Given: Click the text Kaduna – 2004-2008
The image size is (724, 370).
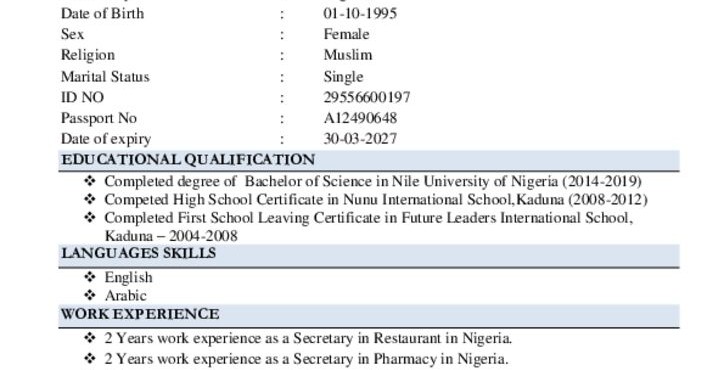Looking at the screenshot, I should (171, 236).
